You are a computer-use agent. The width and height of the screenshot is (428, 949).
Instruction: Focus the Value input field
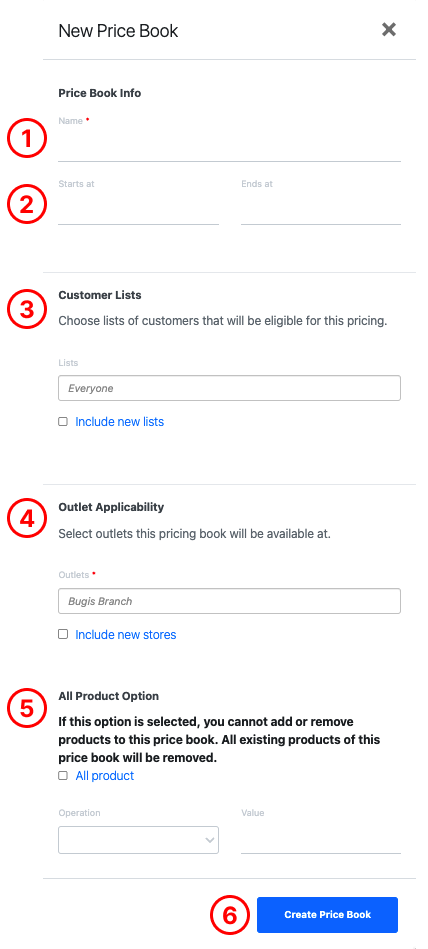click(x=321, y=839)
